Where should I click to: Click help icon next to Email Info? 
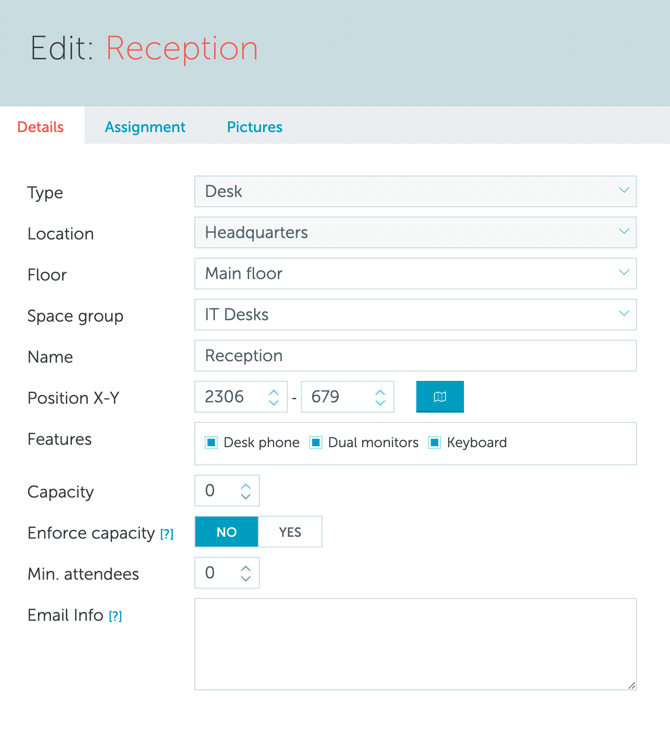coord(115,616)
